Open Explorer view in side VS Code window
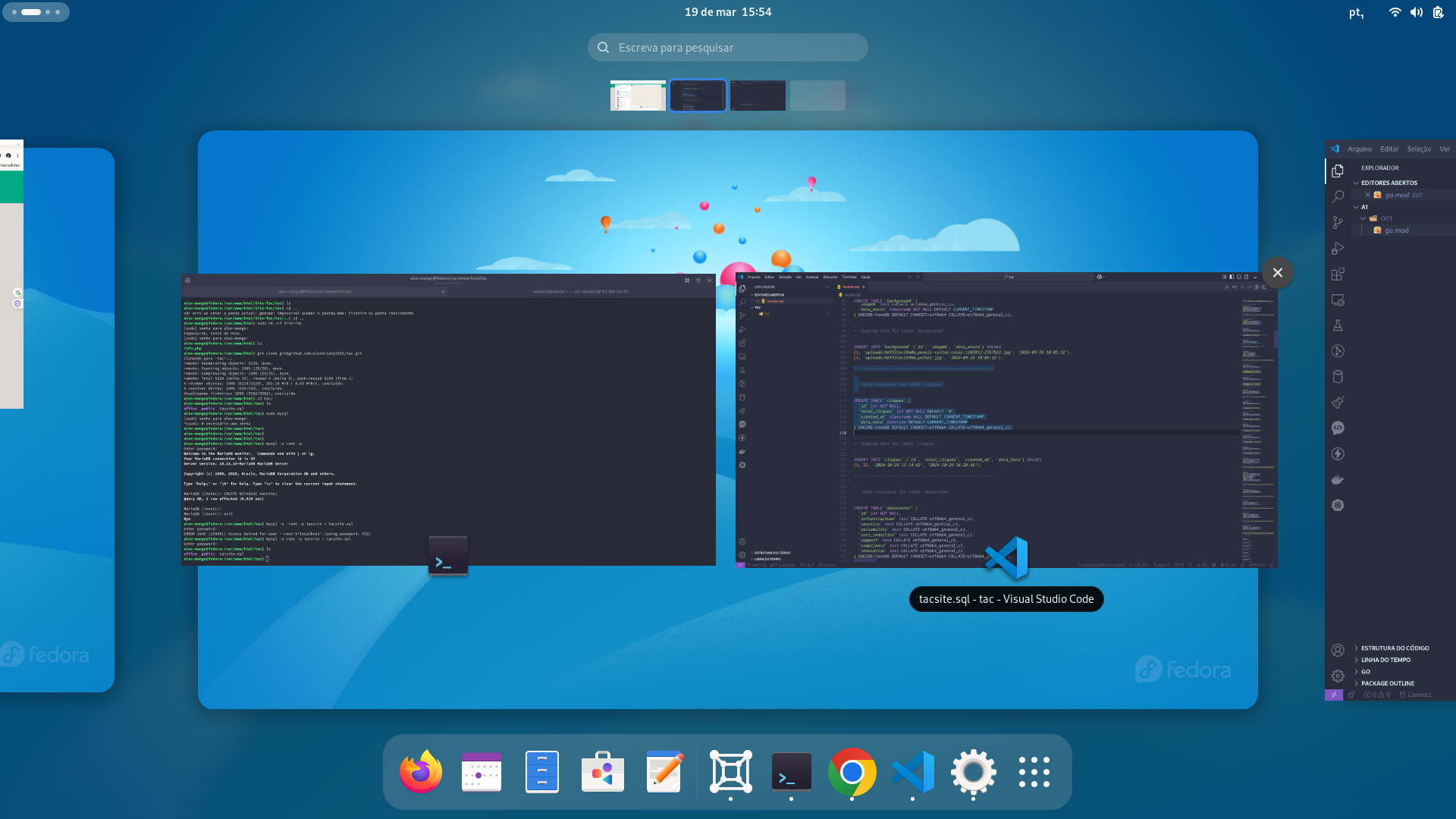Image resolution: width=1456 pixels, height=819 pixels. [1338, 171]
